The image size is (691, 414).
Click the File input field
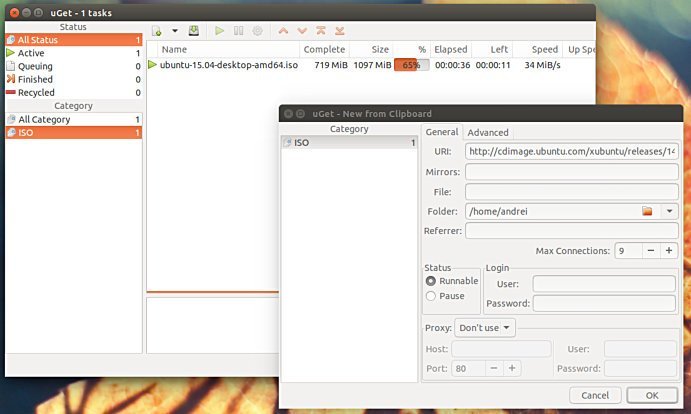(x=572, y=192)
